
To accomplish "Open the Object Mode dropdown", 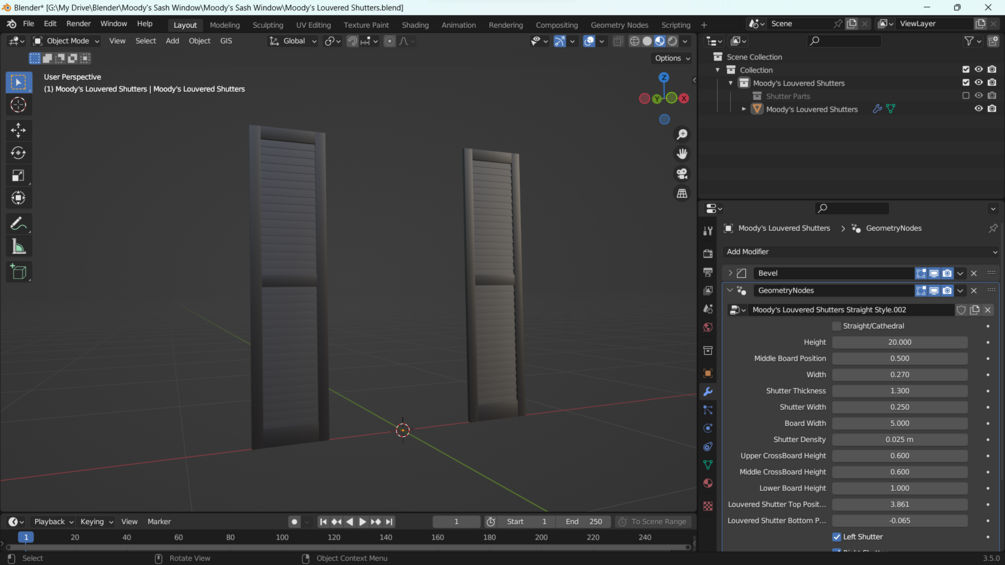I will coord(67,41).
